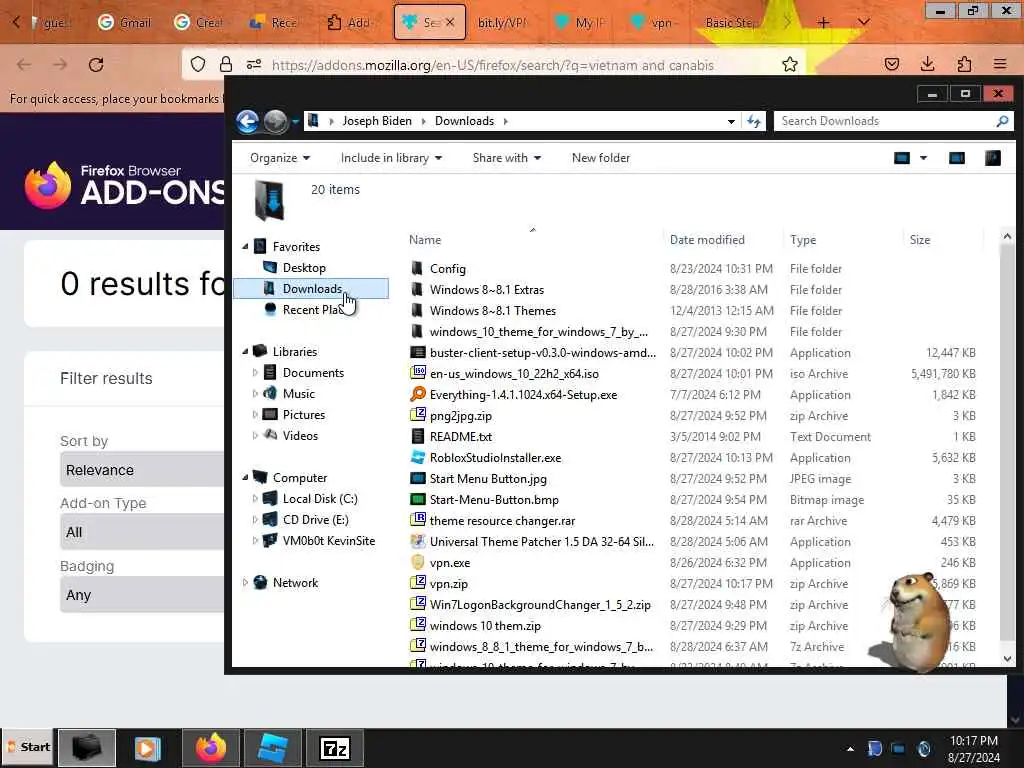Viewport: 1024px width, 768px height.
Task: Open the Firefox hamburger menu
Action: click(1000, 64)
